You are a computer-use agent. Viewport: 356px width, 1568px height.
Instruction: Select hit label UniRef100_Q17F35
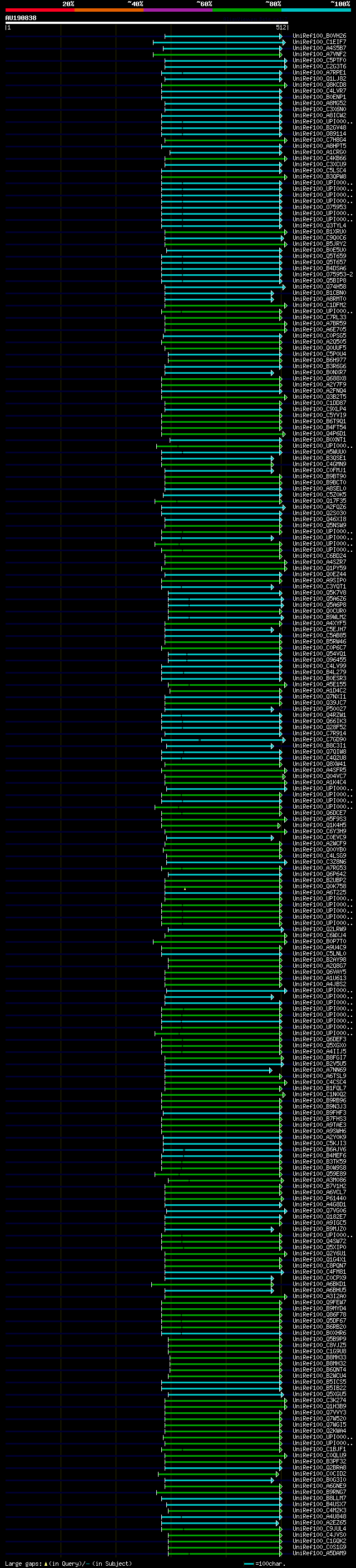(319, 501)
